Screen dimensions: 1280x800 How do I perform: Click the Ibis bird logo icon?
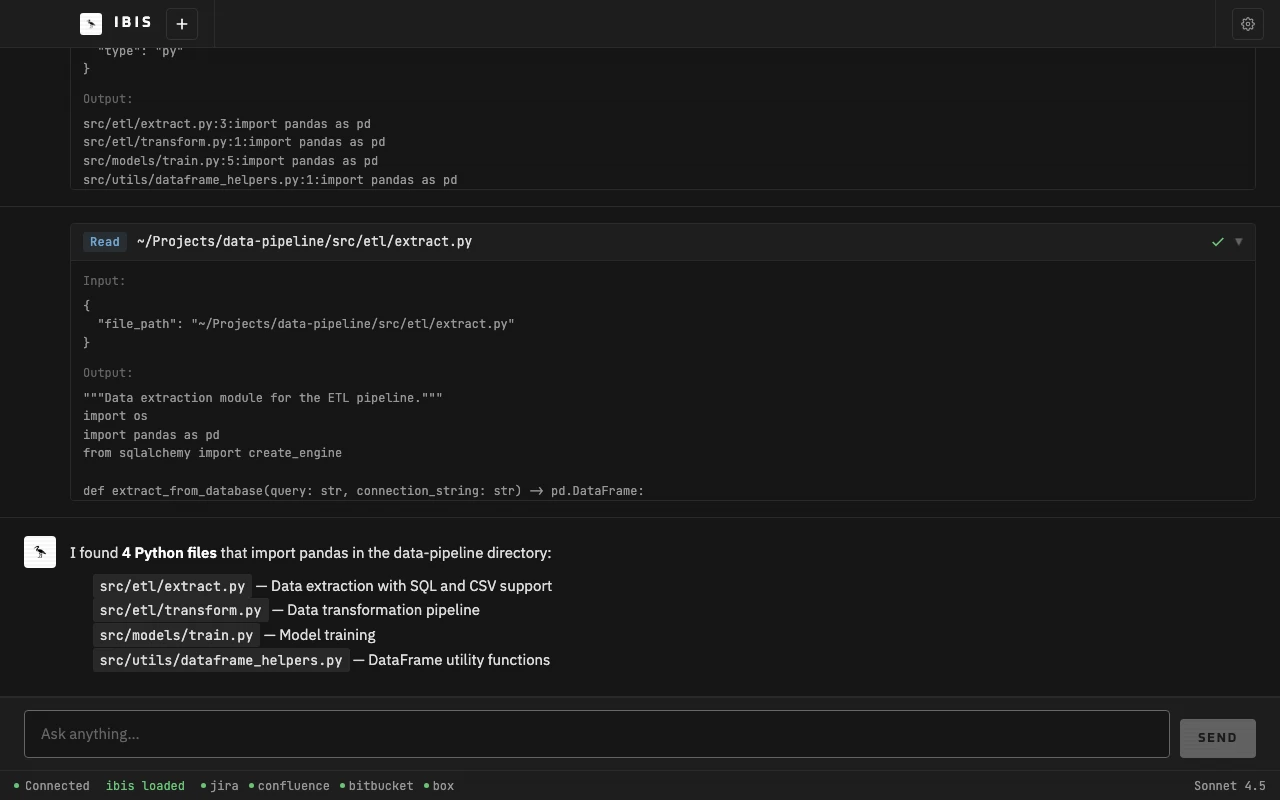pyautogui.click(x=91, y=23)
